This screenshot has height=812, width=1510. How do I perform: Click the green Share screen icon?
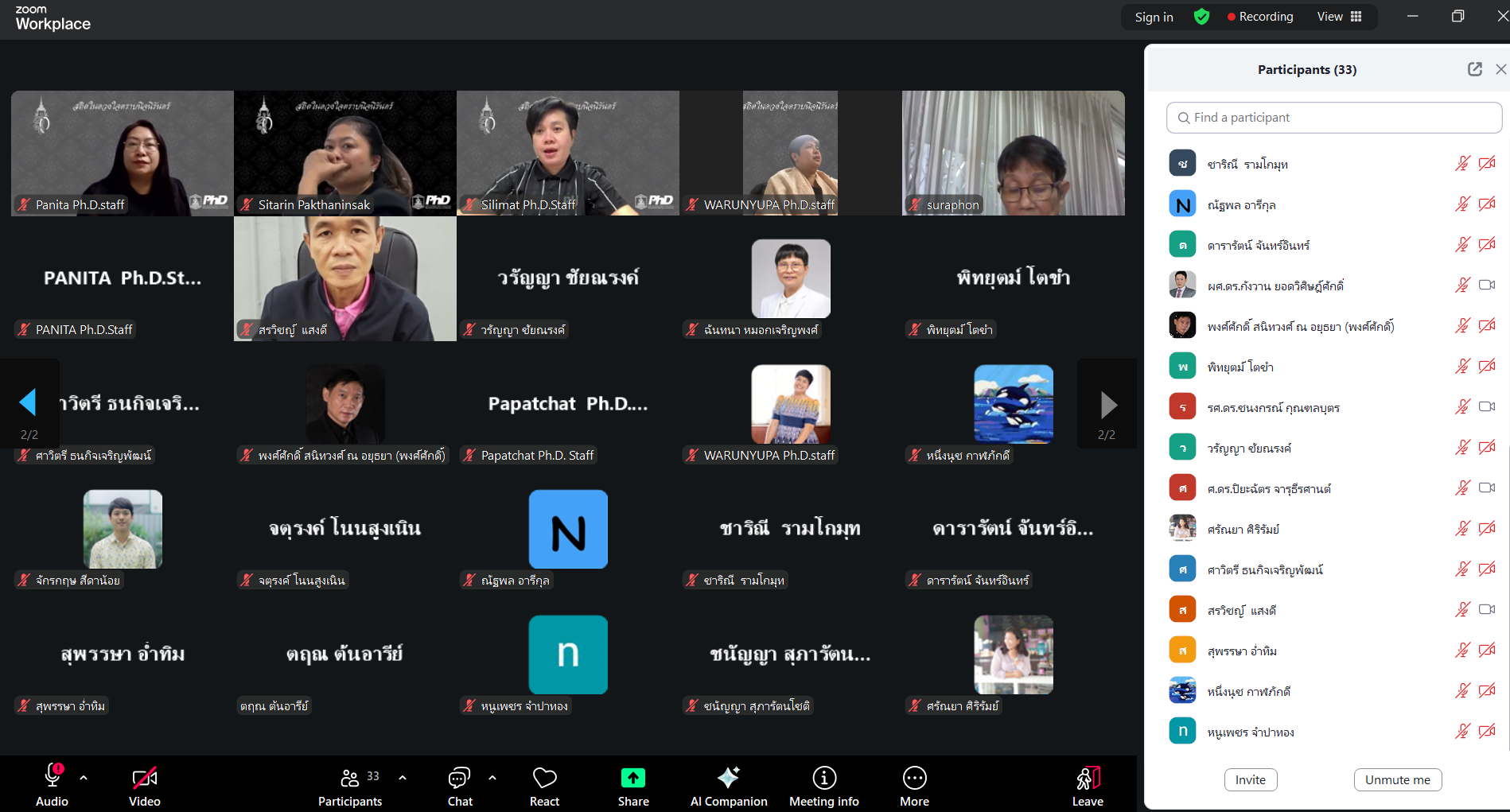[x=632, y=778]
